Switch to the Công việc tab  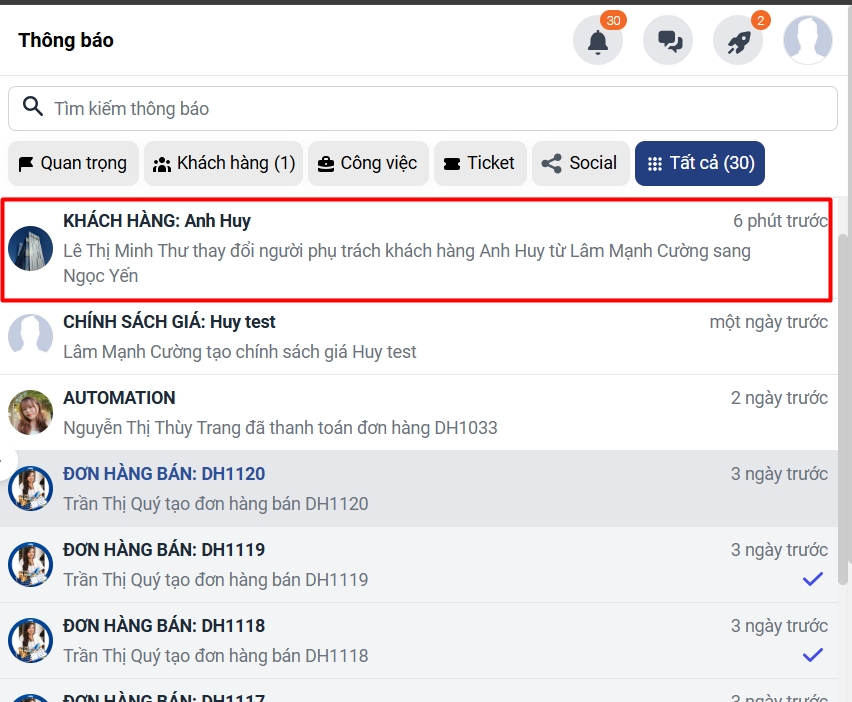[368, 163]
